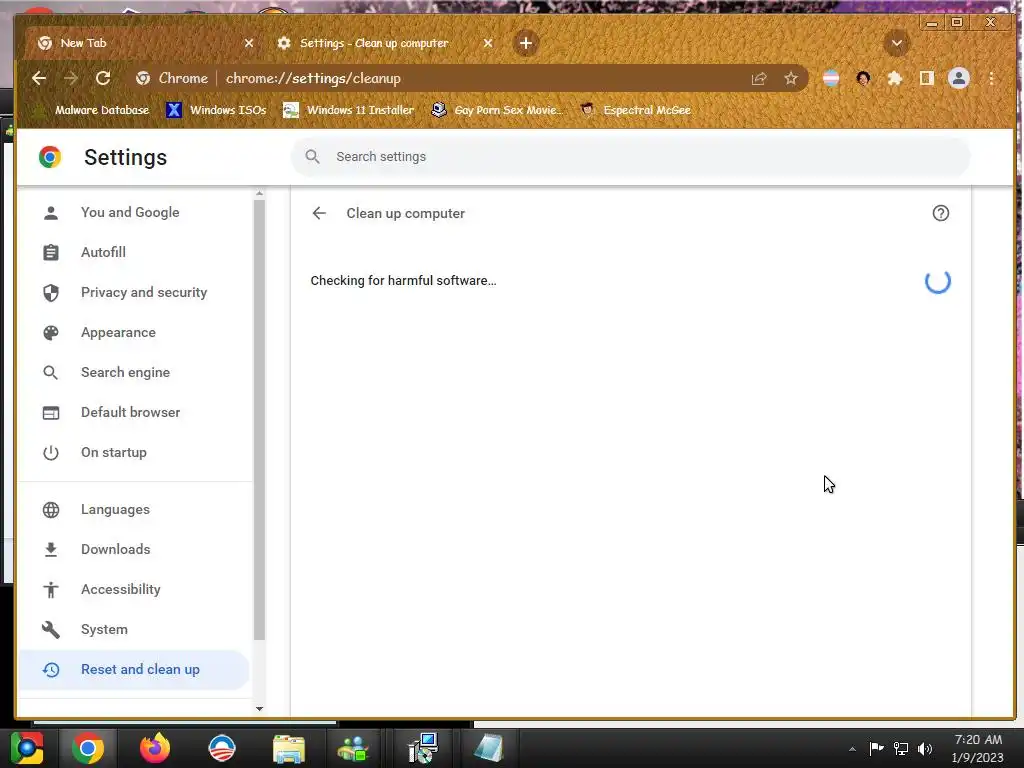
Task: Click the Chrome taskbar icon
Action: coord(88,748)
